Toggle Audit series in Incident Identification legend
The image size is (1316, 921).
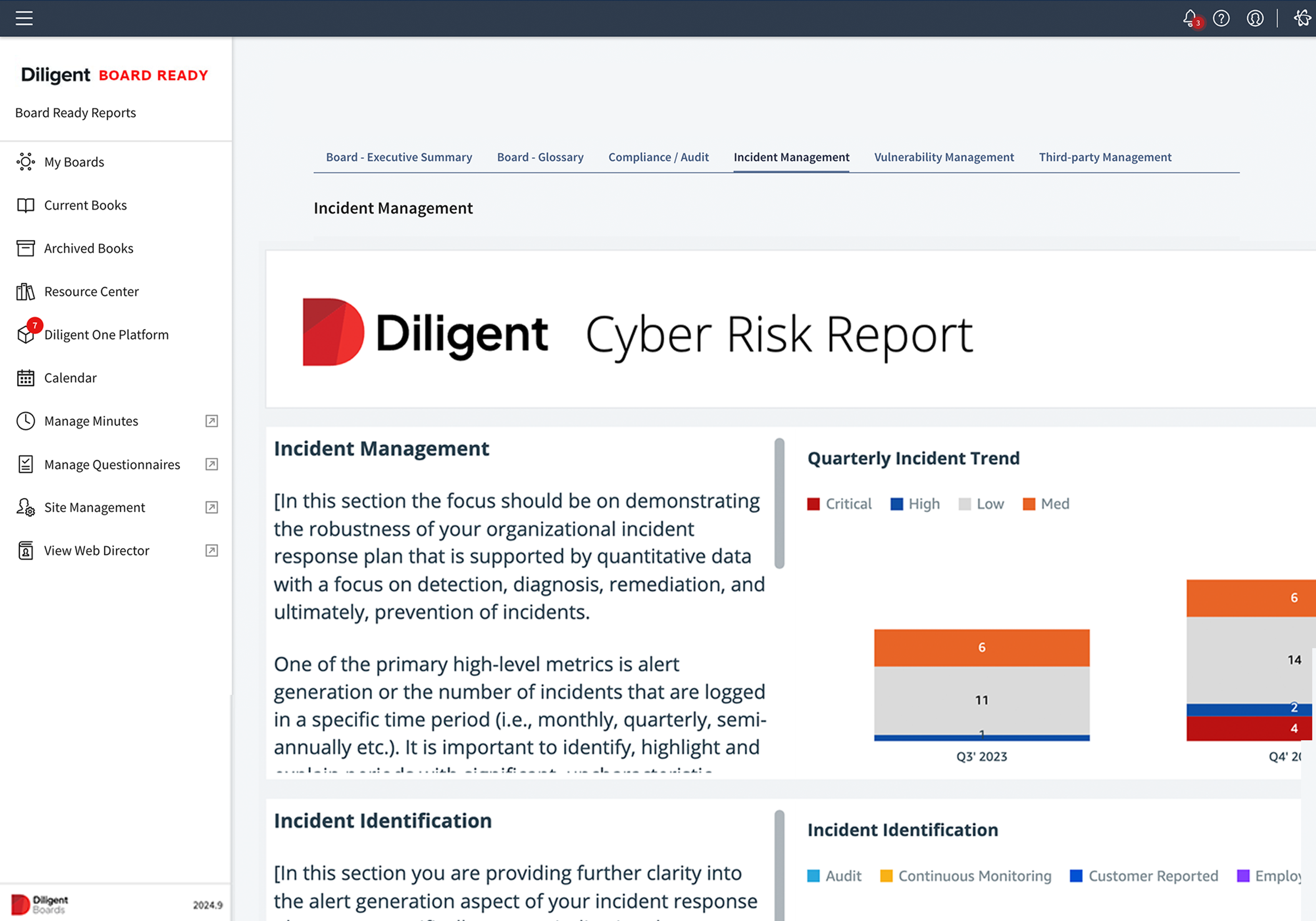(x=834, y=876)
